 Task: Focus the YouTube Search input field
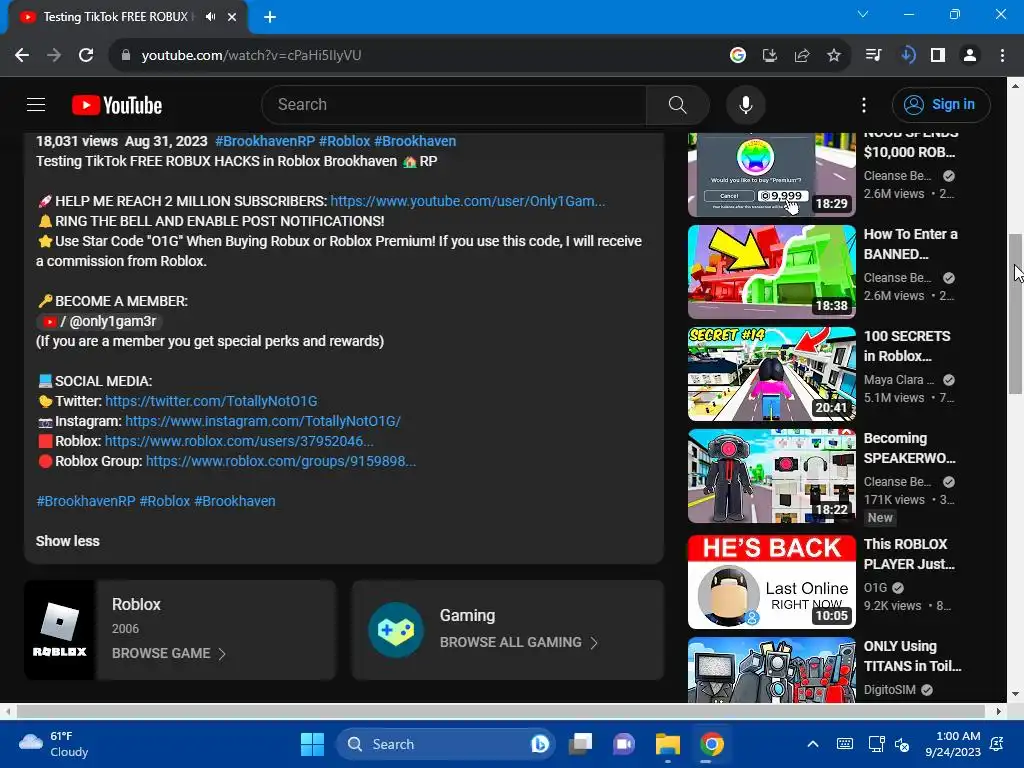point(455,104)
